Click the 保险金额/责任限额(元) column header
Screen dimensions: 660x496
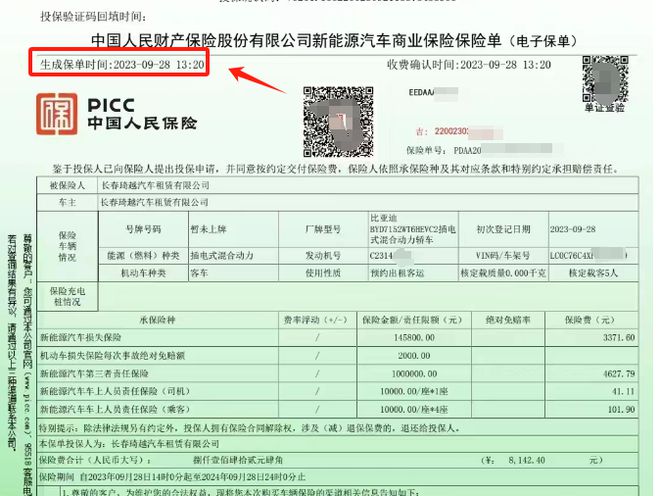414,320
